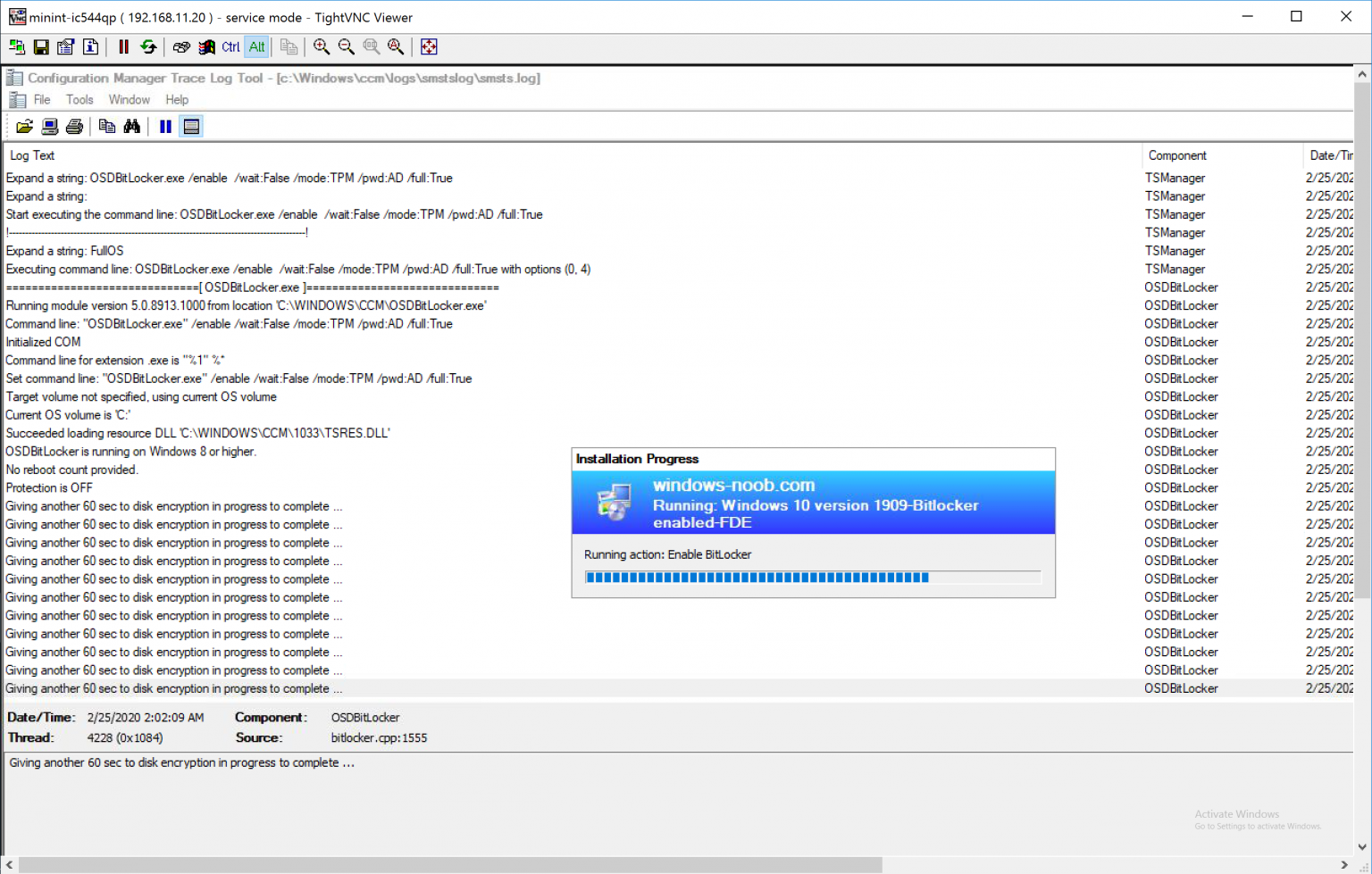1372x874 pixels.
Task: Pause the VNC viewer screen updates
Action: coord(123,47)
